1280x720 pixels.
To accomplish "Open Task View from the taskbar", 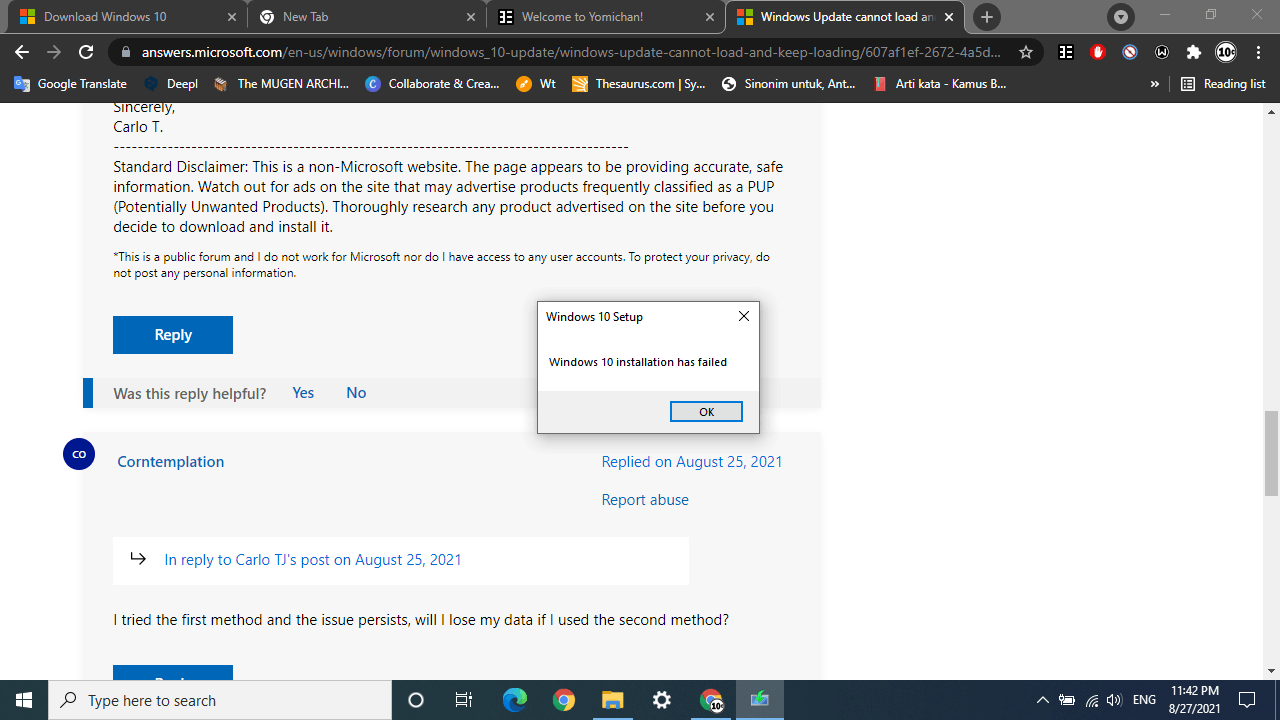I will pos(463,700).
